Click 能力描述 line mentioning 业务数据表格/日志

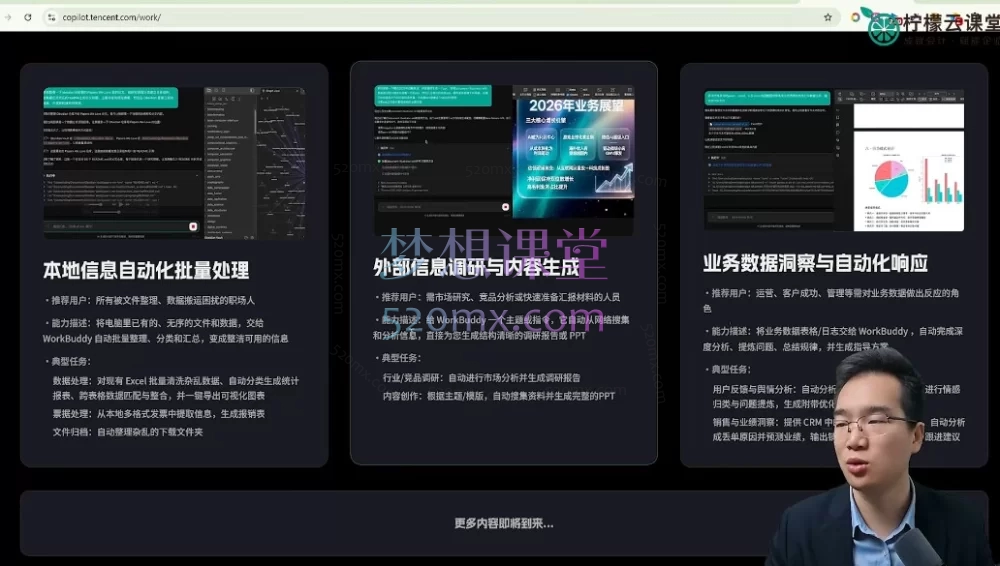(x=833, y=339)
